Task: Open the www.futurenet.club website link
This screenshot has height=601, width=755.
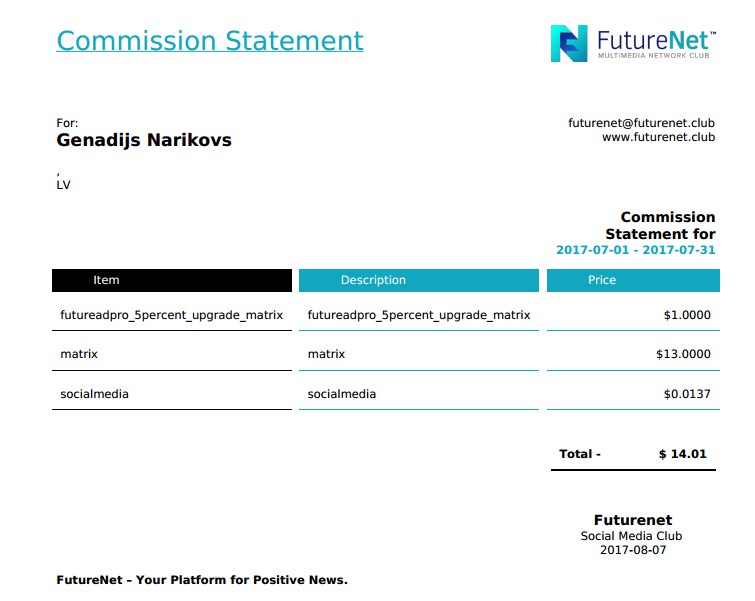Action: pyautogui.click(x=658, y=137)
